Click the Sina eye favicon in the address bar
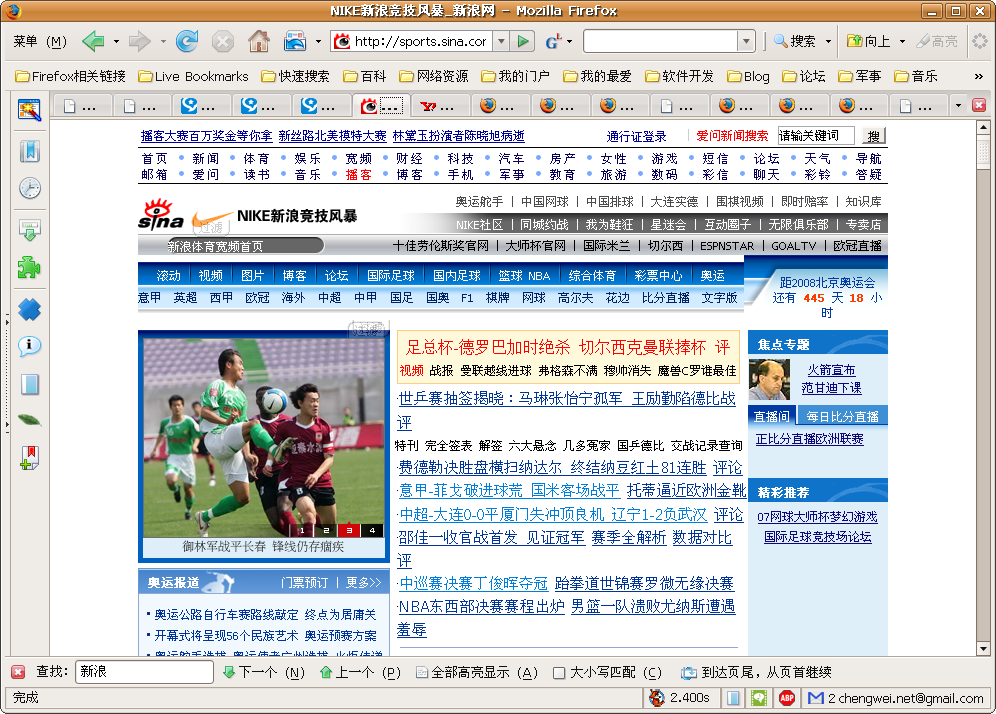 pos(342,42)
